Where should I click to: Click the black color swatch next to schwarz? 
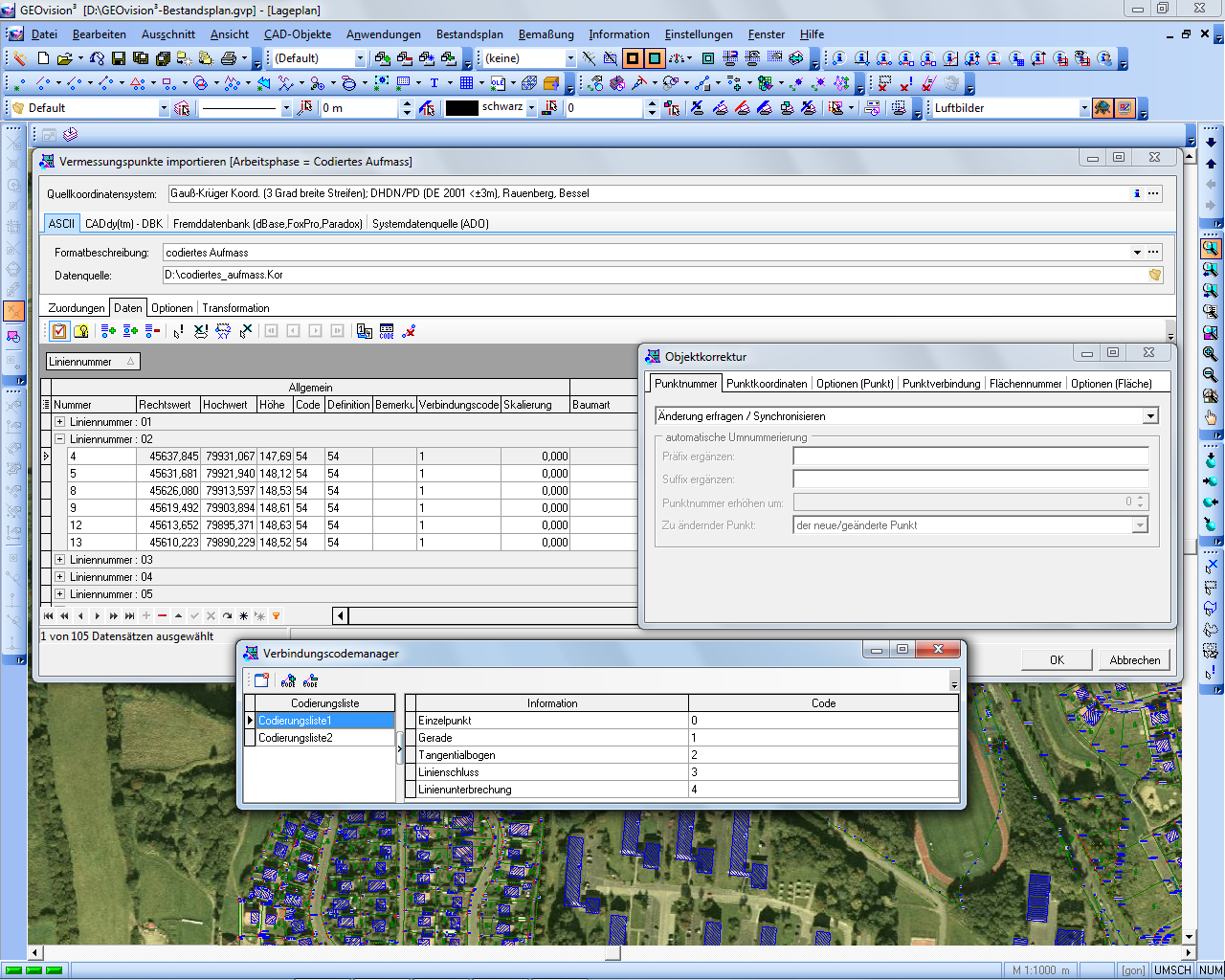pos(462,108)
